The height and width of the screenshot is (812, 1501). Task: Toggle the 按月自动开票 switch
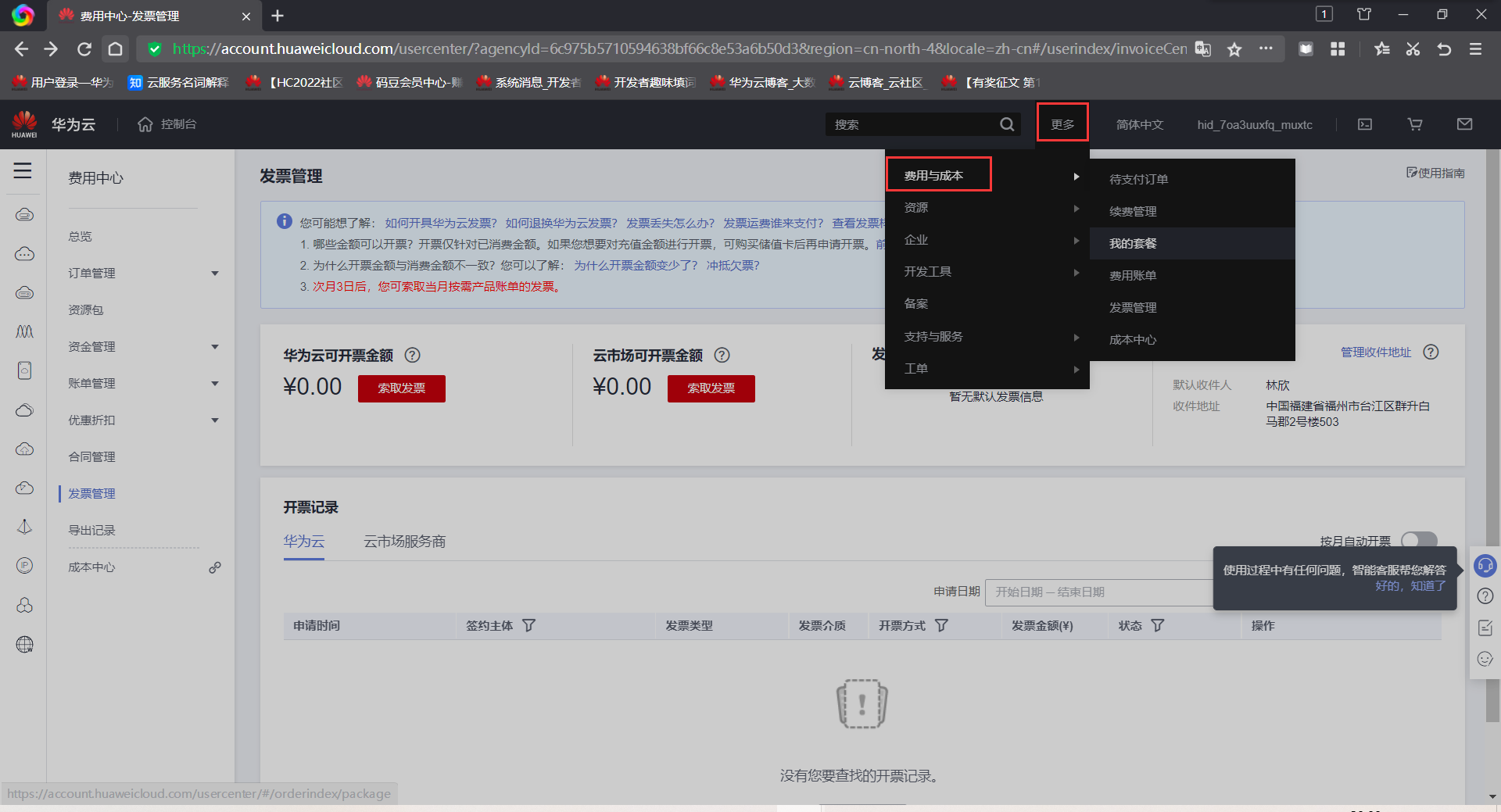tap(1419, 540)
